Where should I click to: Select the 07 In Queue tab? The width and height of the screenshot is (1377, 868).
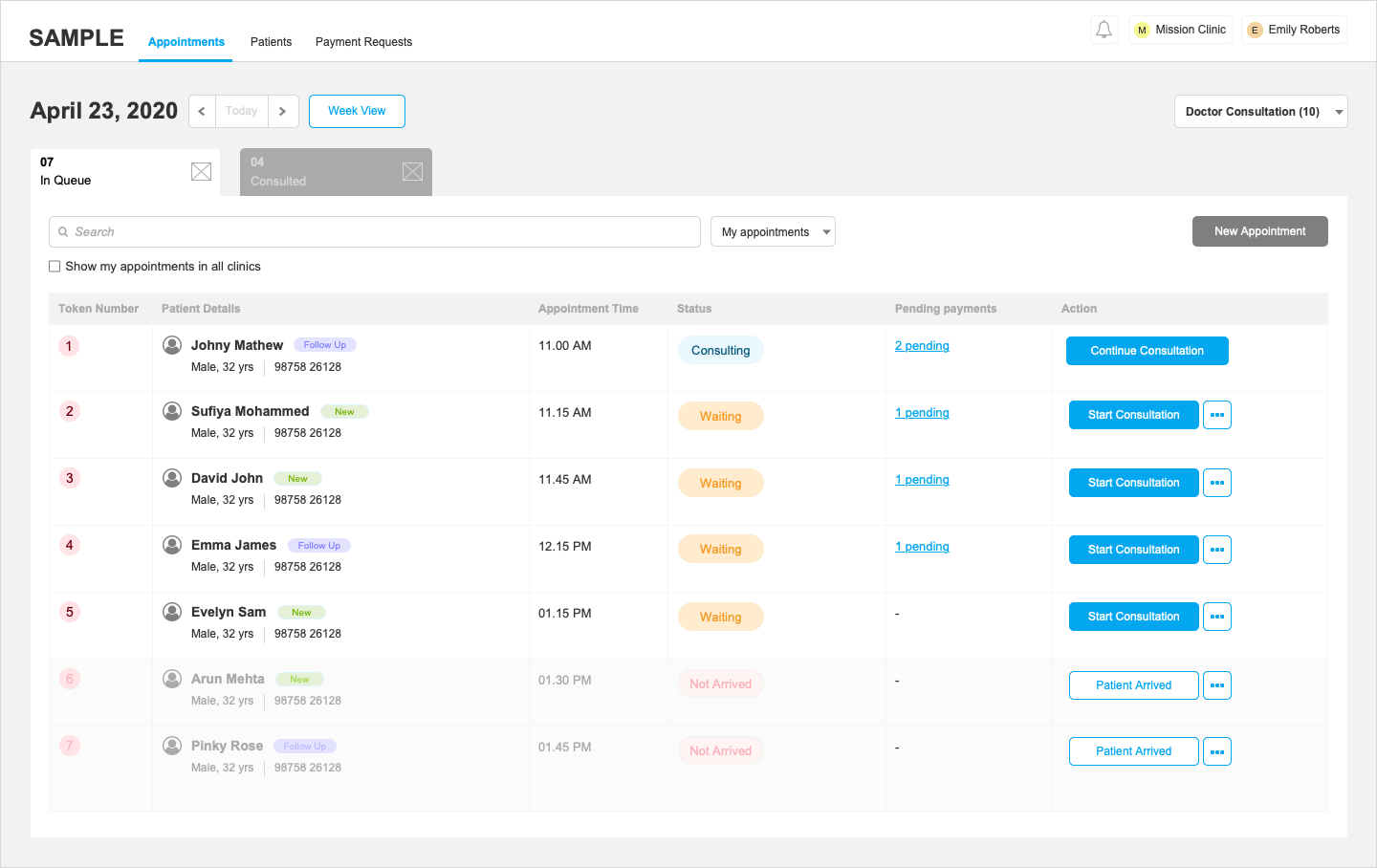(x=125, y=172)
